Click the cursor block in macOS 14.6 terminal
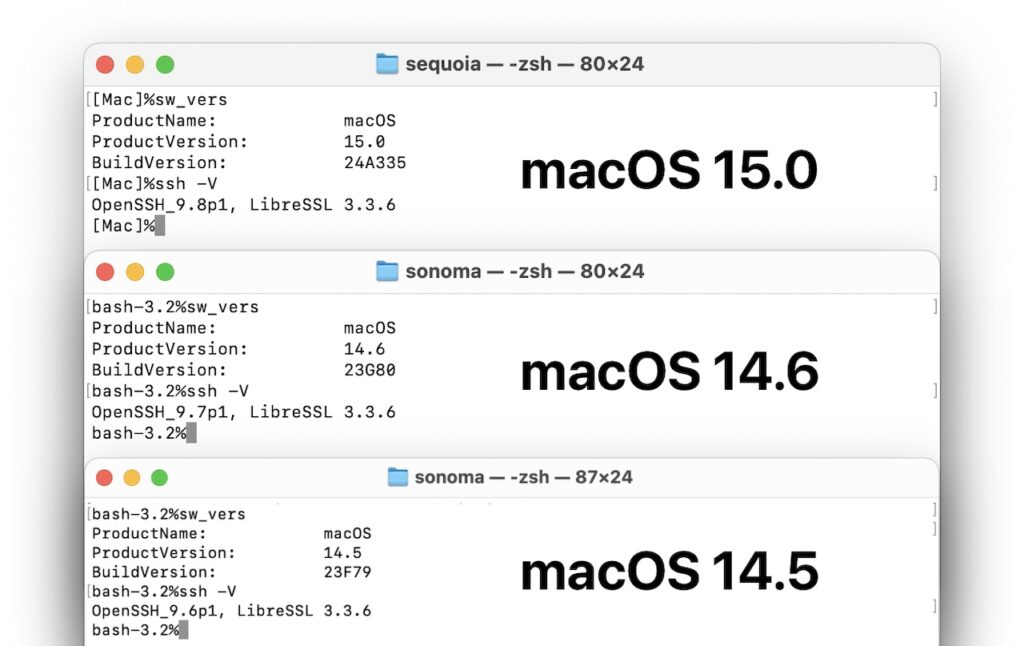Image resolution: width=1024 pixels, height=646 pixels. (190, 433)
